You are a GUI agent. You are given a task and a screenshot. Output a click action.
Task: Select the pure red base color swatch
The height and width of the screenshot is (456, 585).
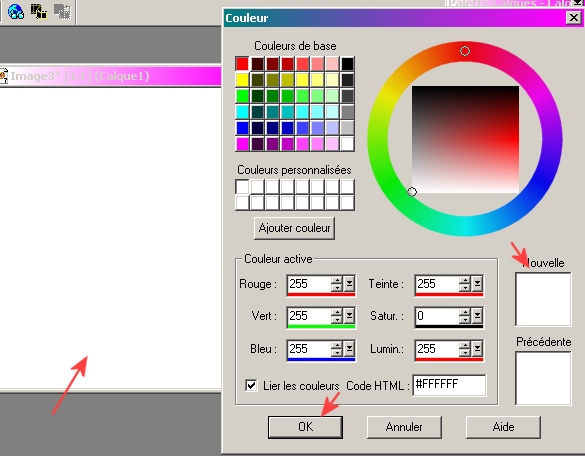click(242, 64)
